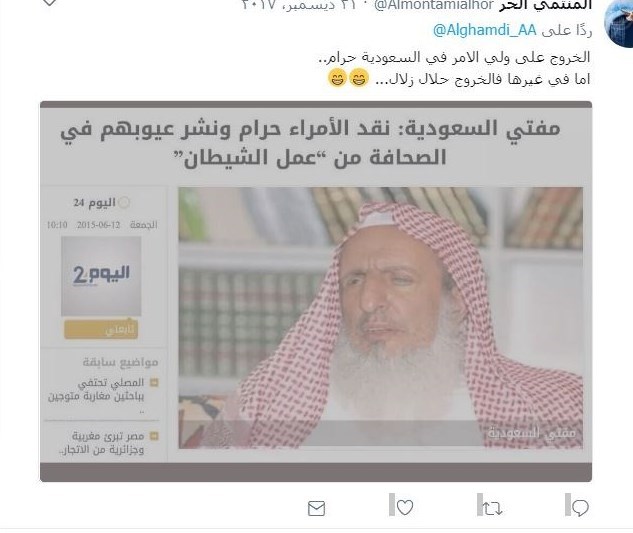Viewport: 633px width, 533px height.
Task: Click the yellow follow button under logo
Action: (x=101, y=329)
